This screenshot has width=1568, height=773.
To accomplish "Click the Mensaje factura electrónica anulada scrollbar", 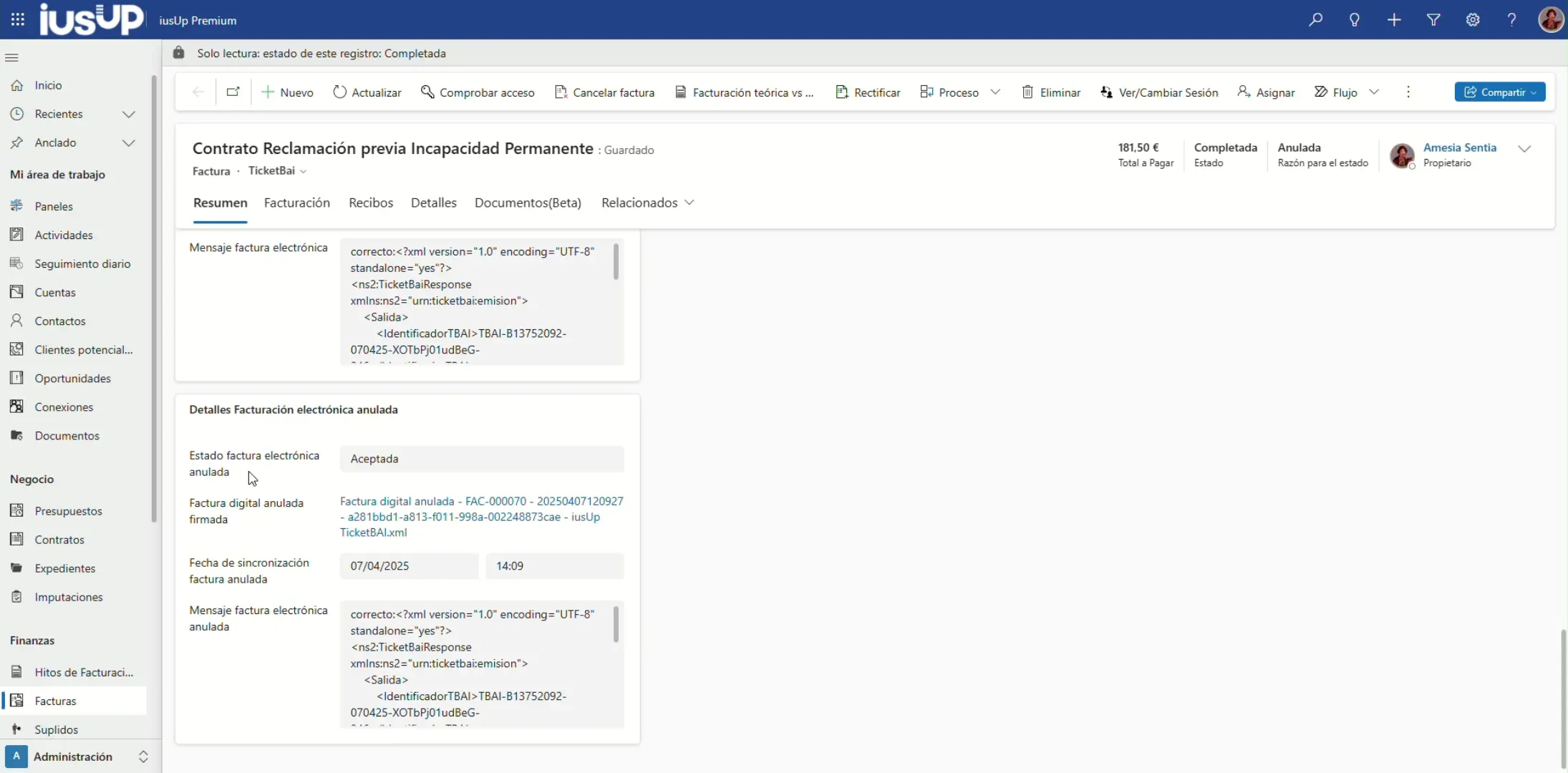I will click(616, 625).
